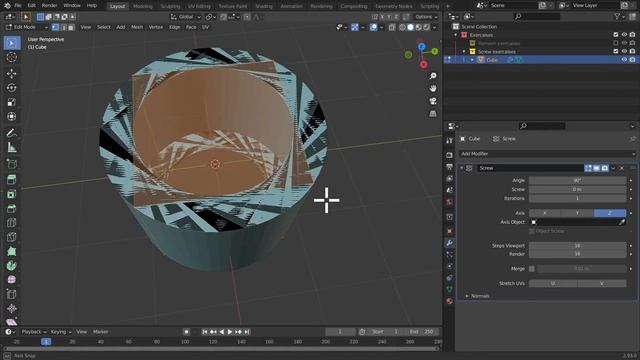640x360 pixels.
Task: Activate the Knife tool
Action: (12, 237)
